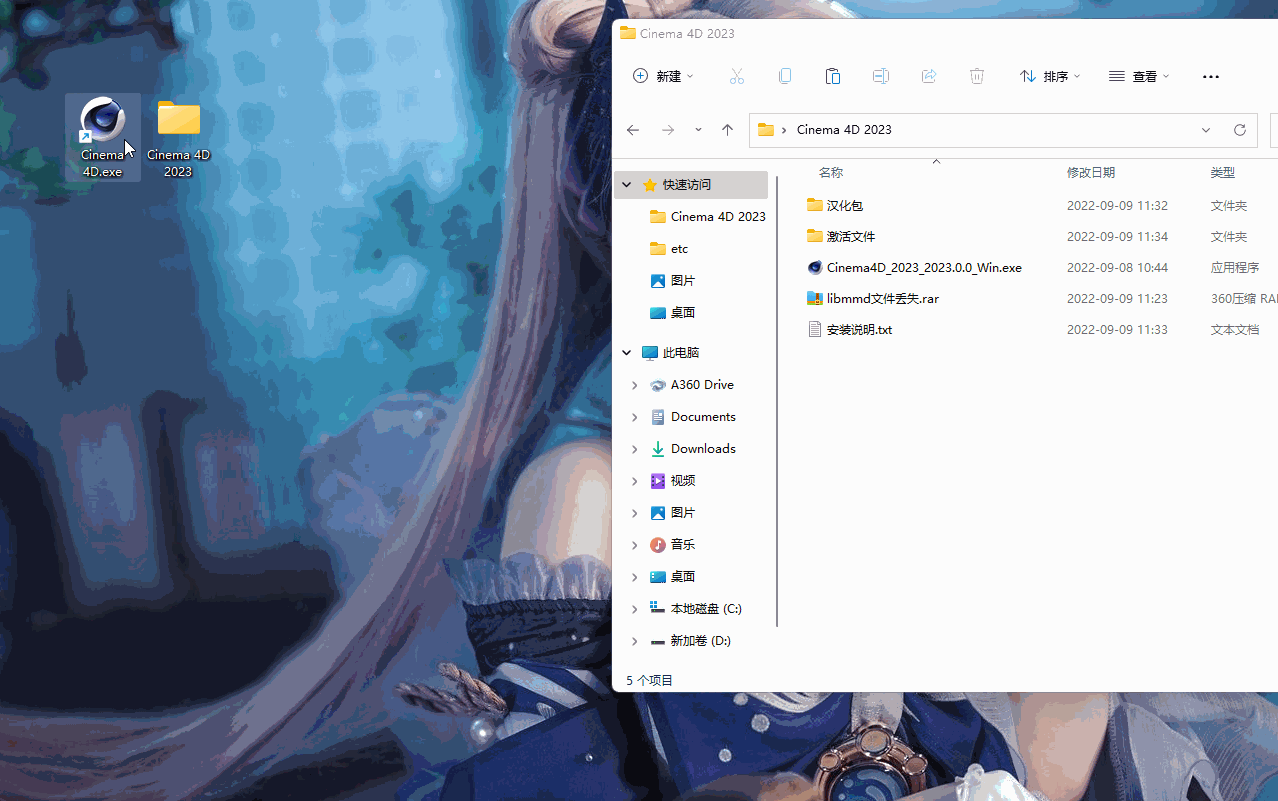Screen dimensions: 1278x801
Task: Go back with the left arrow button
Action: click(x=633, y=130)
